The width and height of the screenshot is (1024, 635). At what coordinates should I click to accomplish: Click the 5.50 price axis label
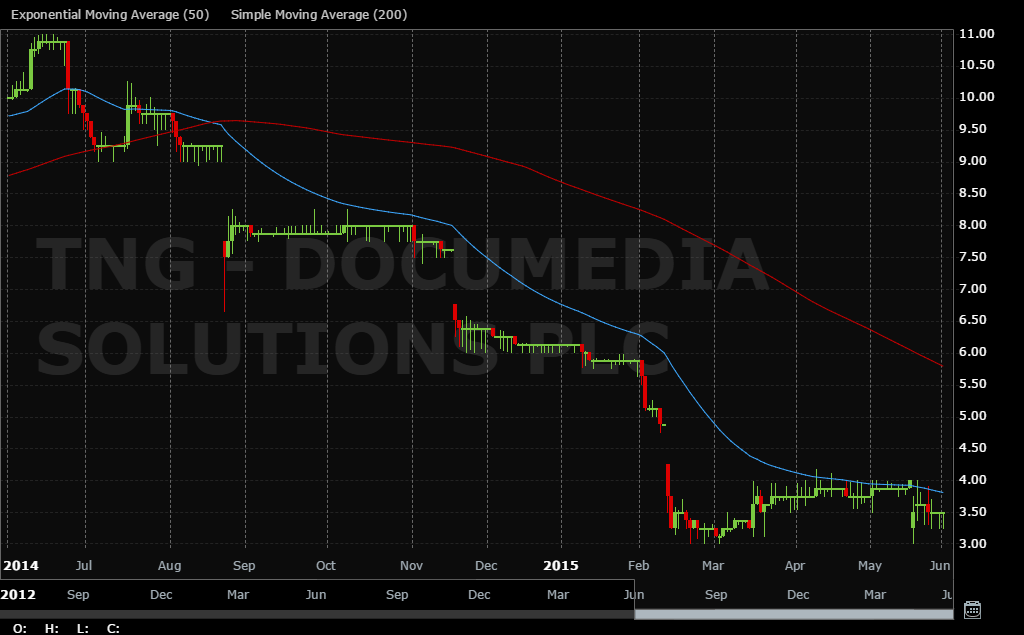[x=976, y=384]
